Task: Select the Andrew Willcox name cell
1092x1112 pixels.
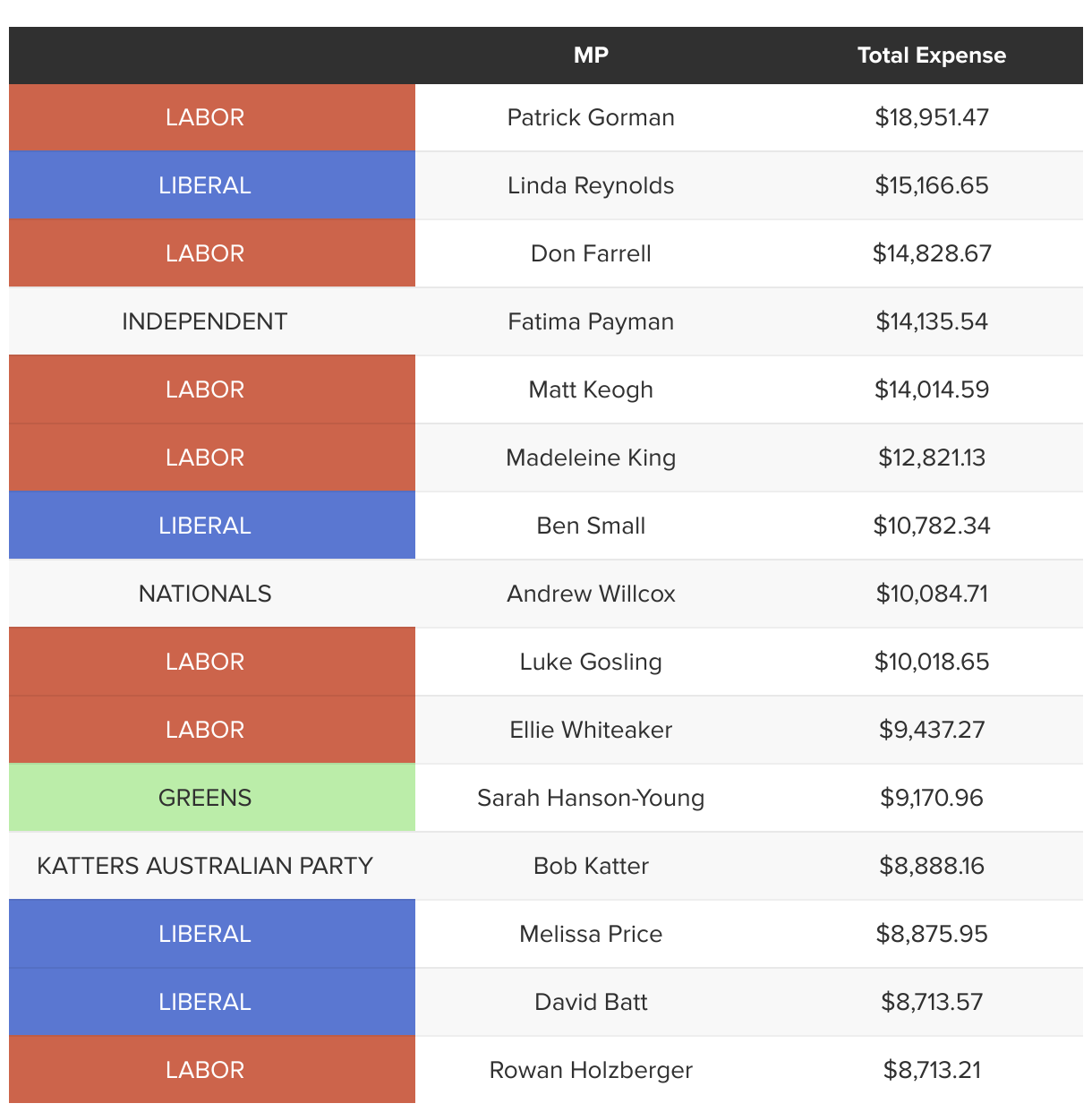Action: click(591, 594)
